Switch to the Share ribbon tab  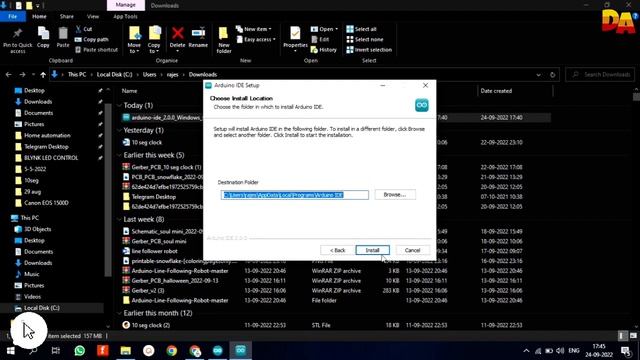click(x=67, y=16)
